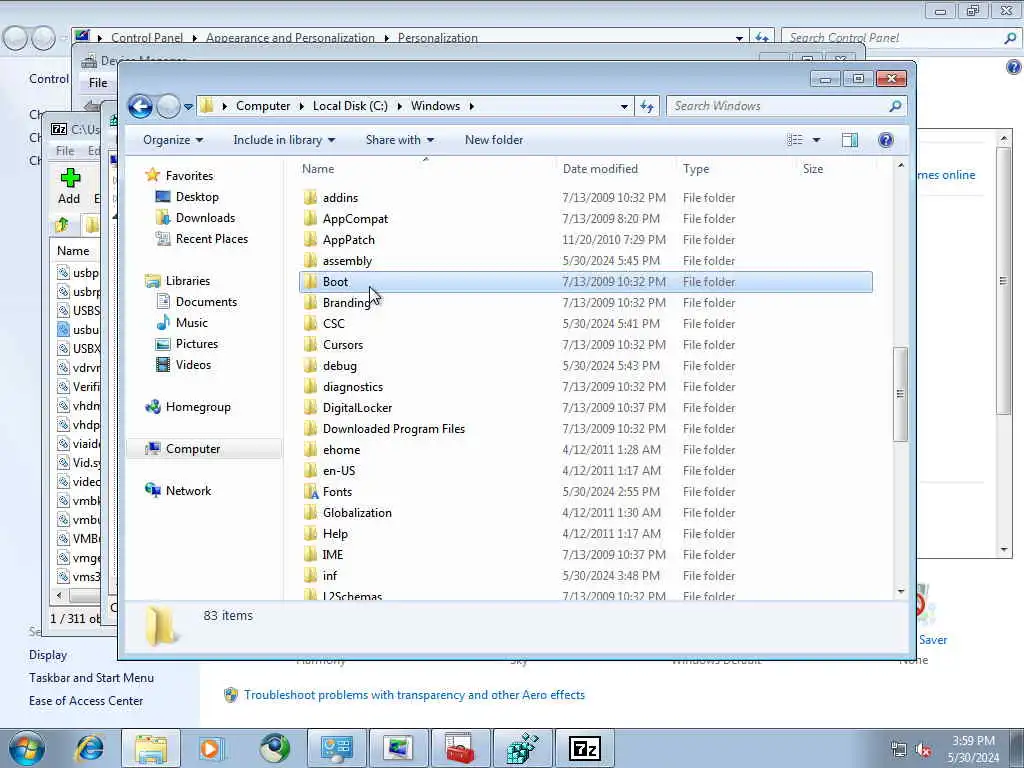This screenshot has width=1024, height=768.
Task: Open 7-Zip taskbar button
Action: pos(584,748)
